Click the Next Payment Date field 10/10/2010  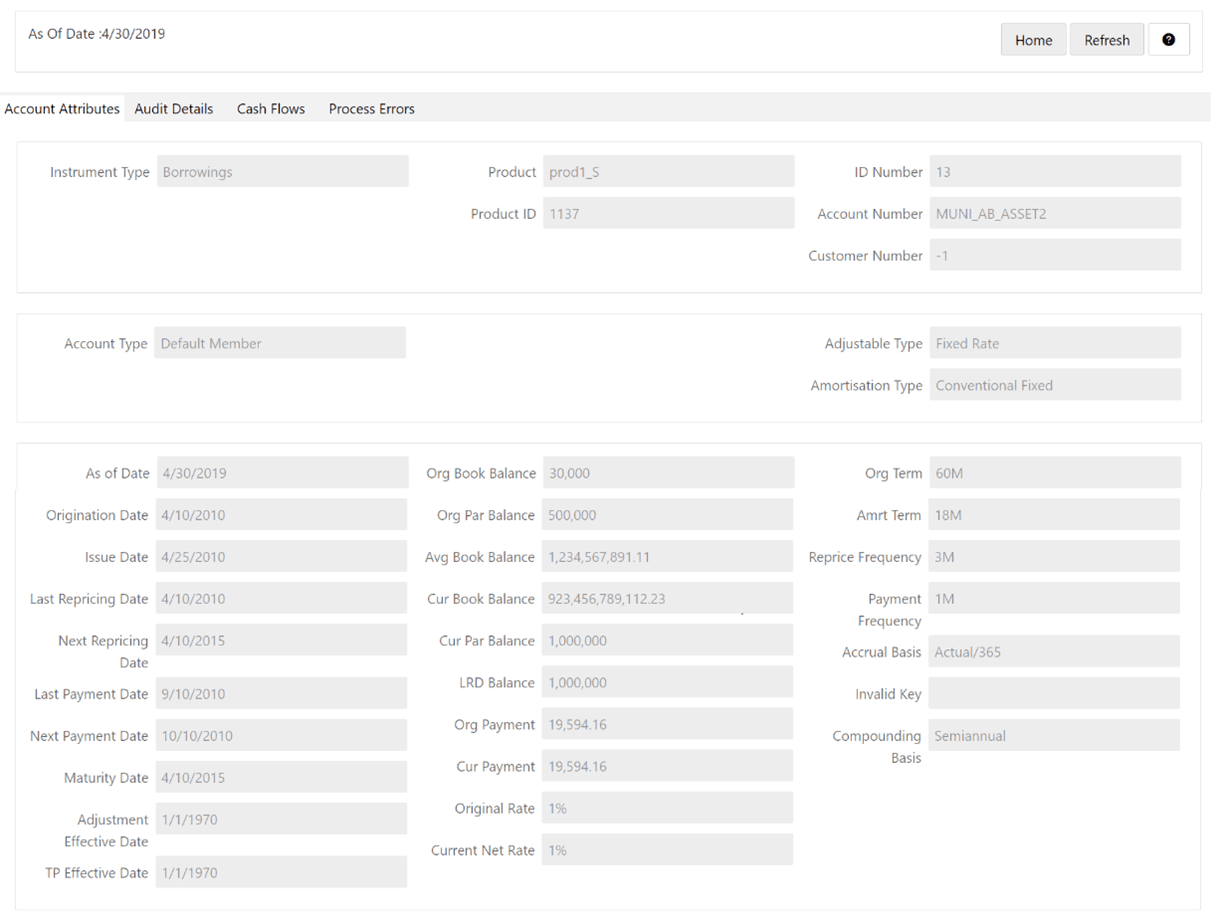click(x=281, y=735)
